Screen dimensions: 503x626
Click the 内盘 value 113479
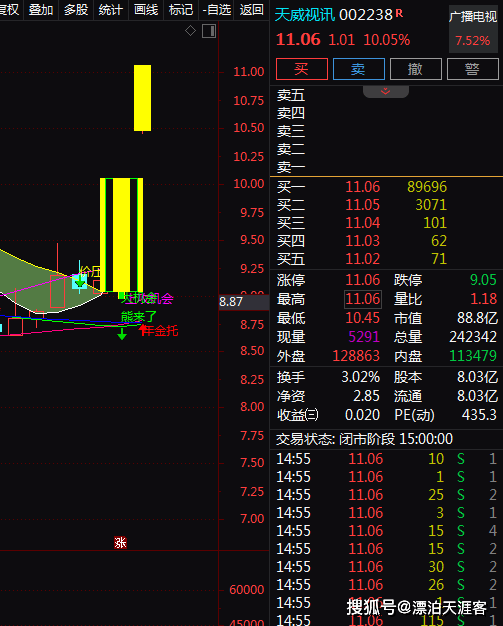(x=473, y=356)
